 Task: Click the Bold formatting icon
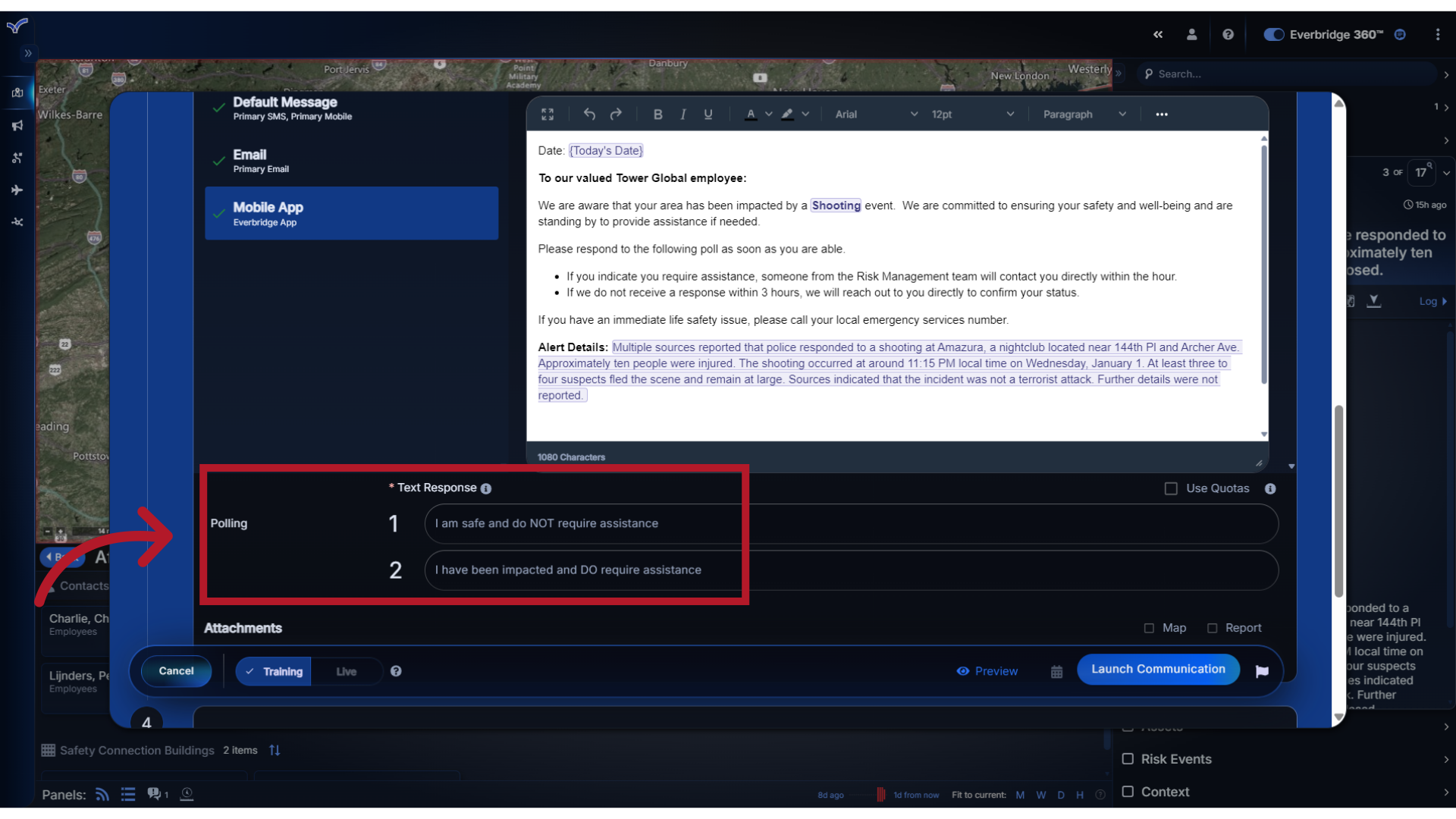click(x=658, y=114)
